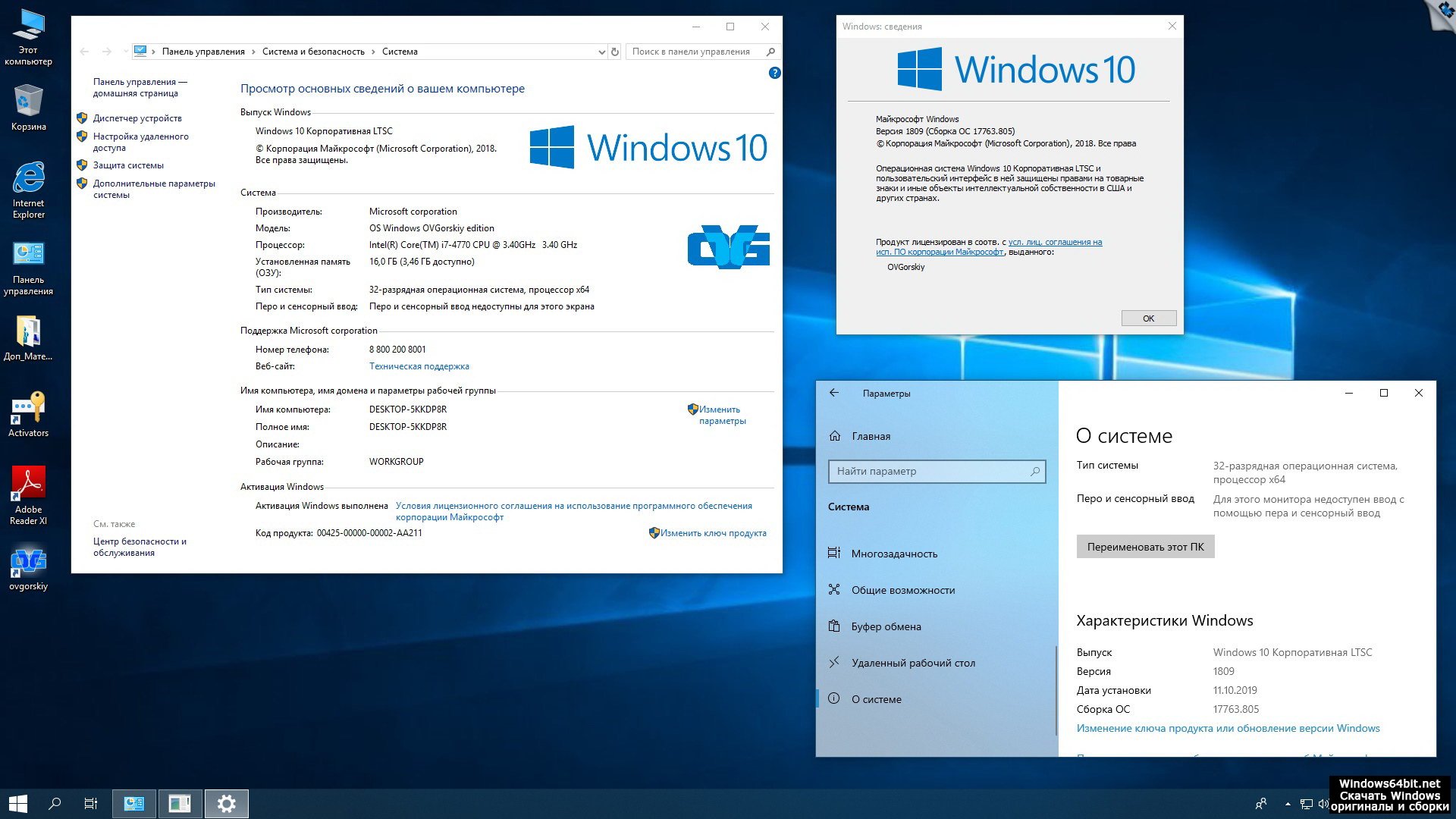Select Многозадачность in the Settings sidebar
Image resolution: width=1456 pixels, height=819 pixels.
(894, 554)
